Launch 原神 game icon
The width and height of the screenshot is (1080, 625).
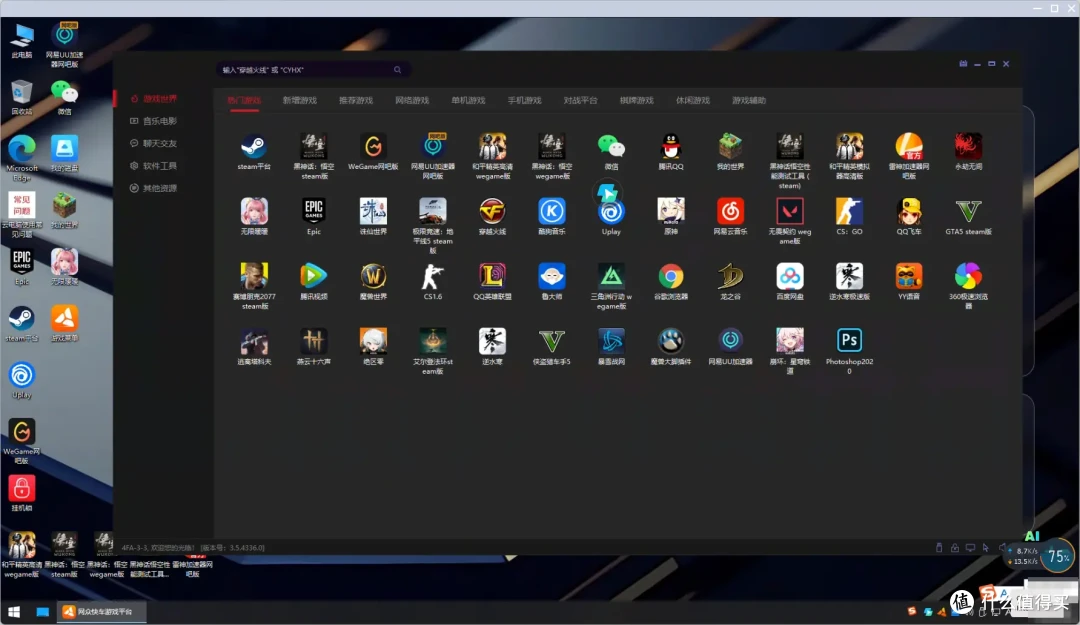pyautogui.click(x=671, y=212)
